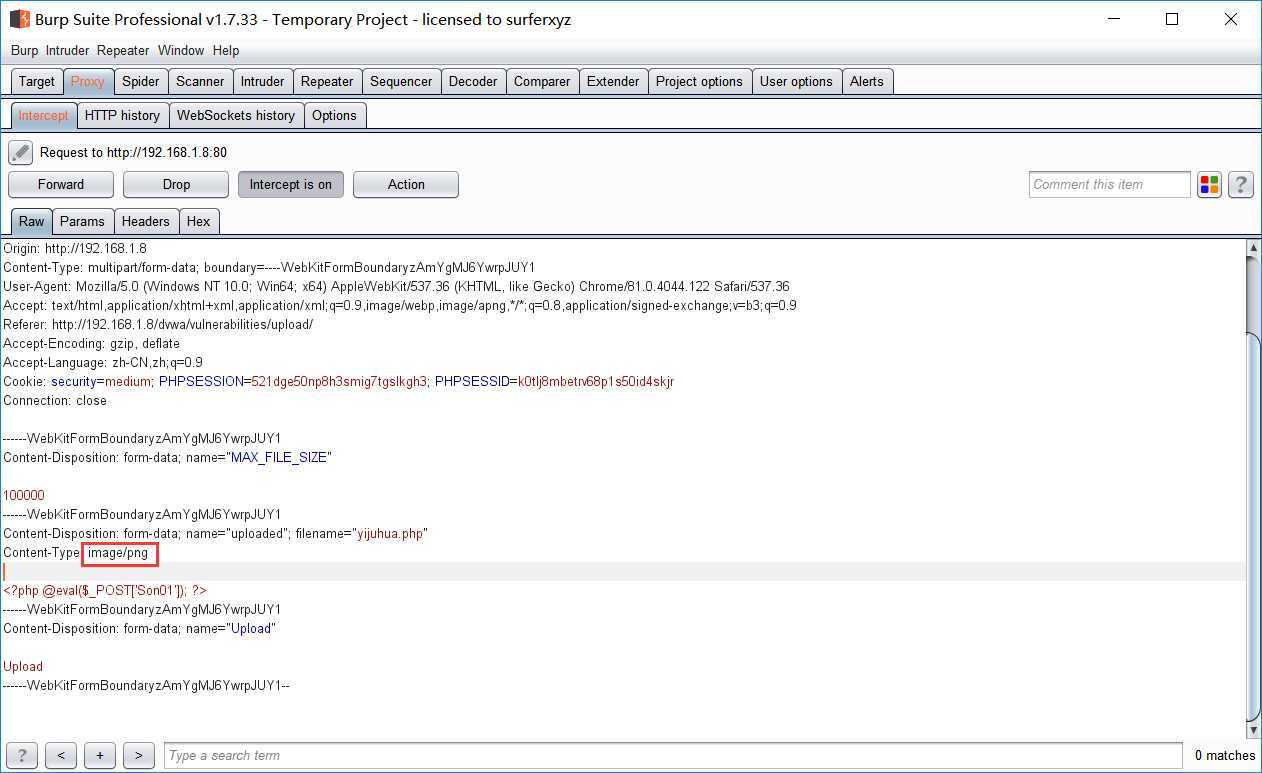Viewport: 1262px width, 773px height.
Task: Click the 'MAX_FILE_SIZE' form field name
Action: [279, 457]
